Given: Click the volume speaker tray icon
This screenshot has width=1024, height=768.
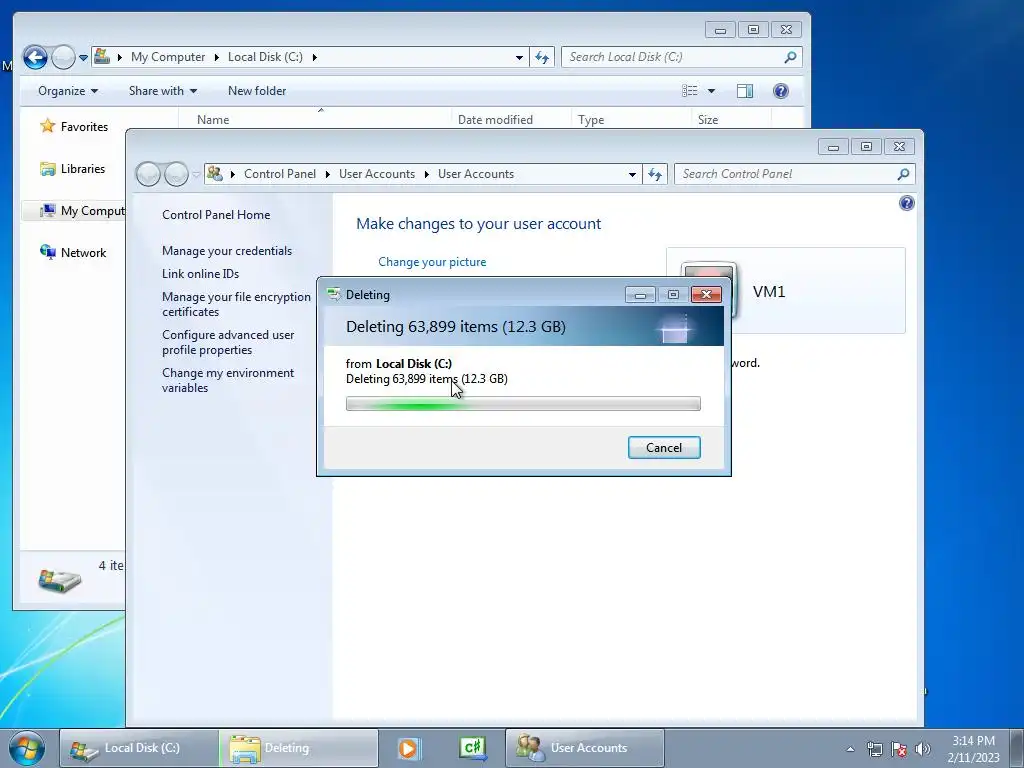Looking at the screenshot, I should tap(922, 749).
